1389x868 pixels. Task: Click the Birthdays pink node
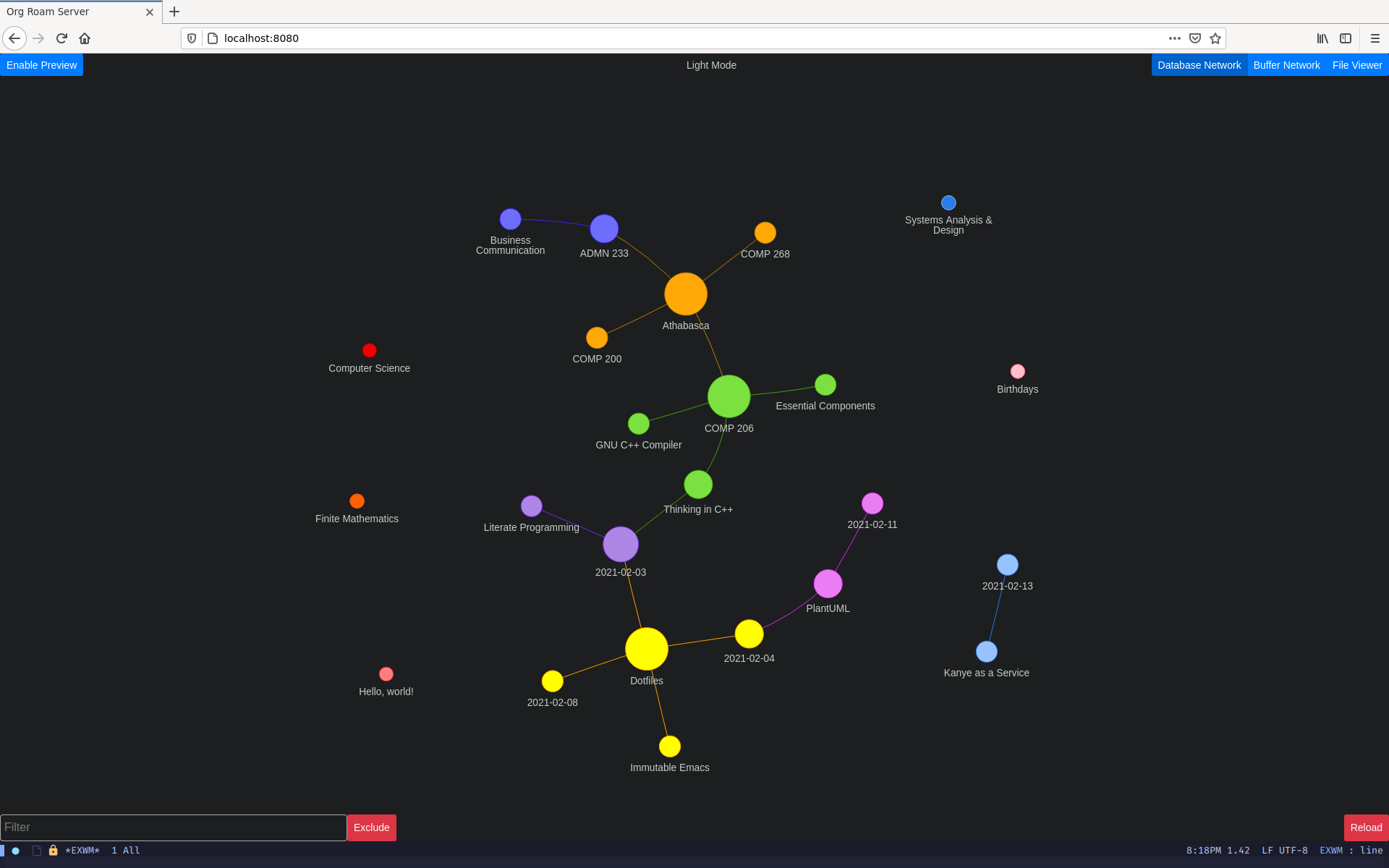[x=1014, y=371]
